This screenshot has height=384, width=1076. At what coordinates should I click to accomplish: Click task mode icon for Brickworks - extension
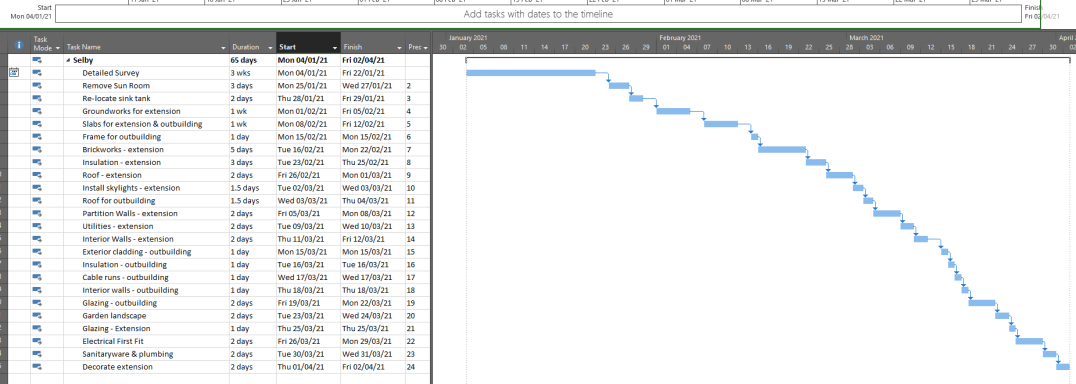click(x=37, y=149)
